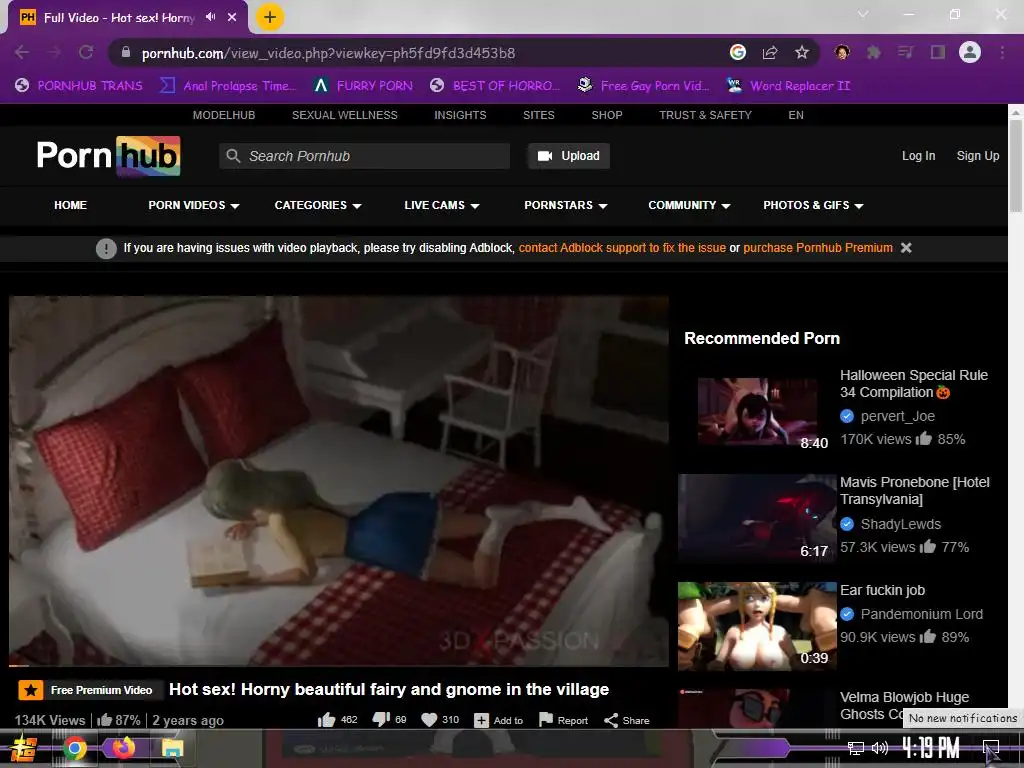This screenshot has width=1024, height=768.
Task: Open SHOP in the top bar
Action: [607, 115]
